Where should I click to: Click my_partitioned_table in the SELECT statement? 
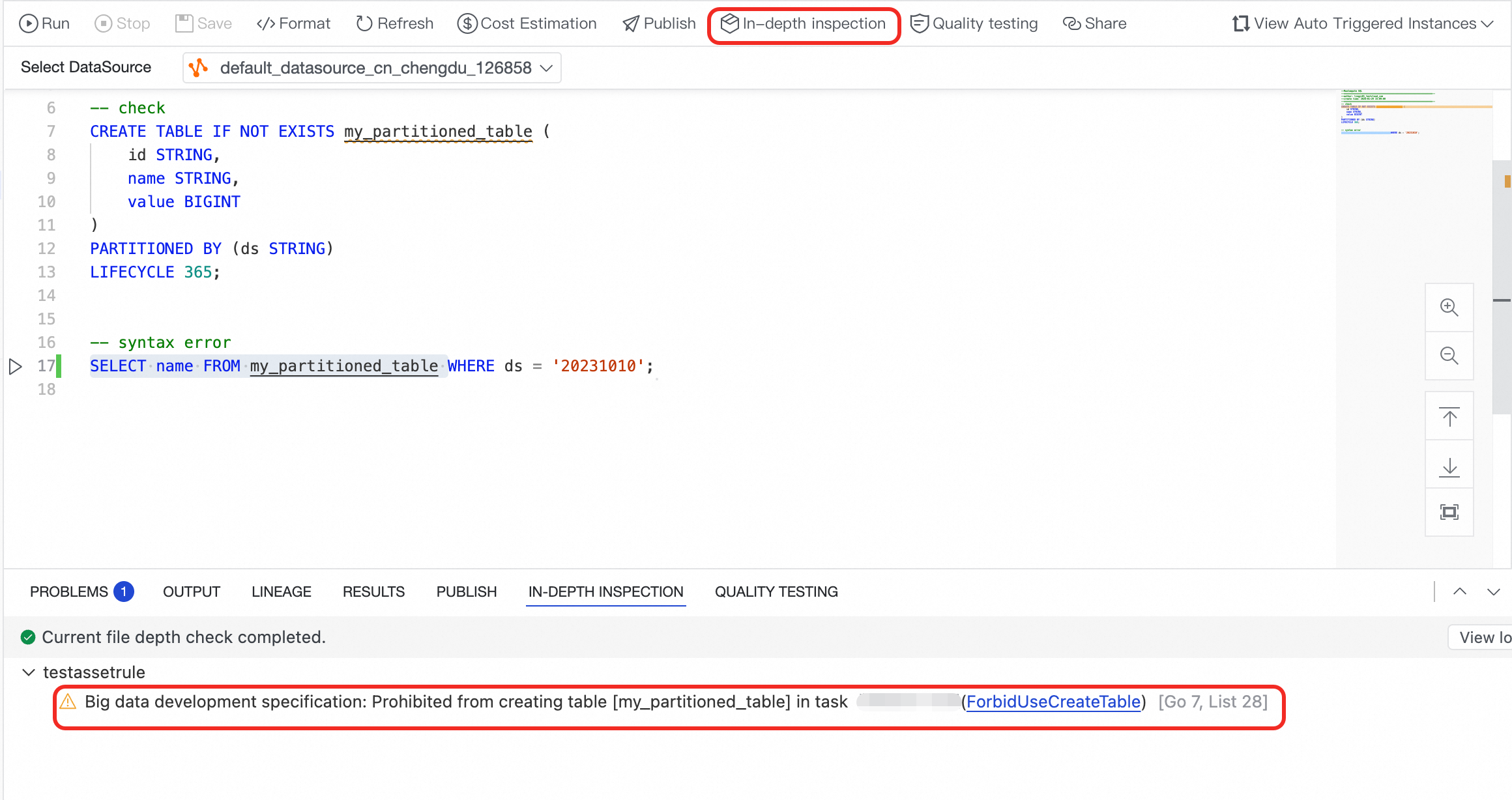click(x=344, y=367)
